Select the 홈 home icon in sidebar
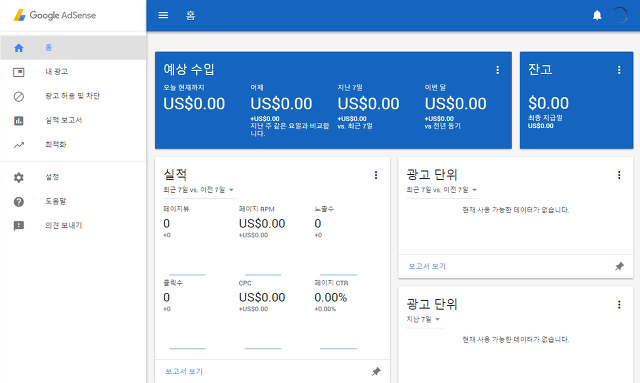This screenshot has width=640, height=383. tap(19, 48)
